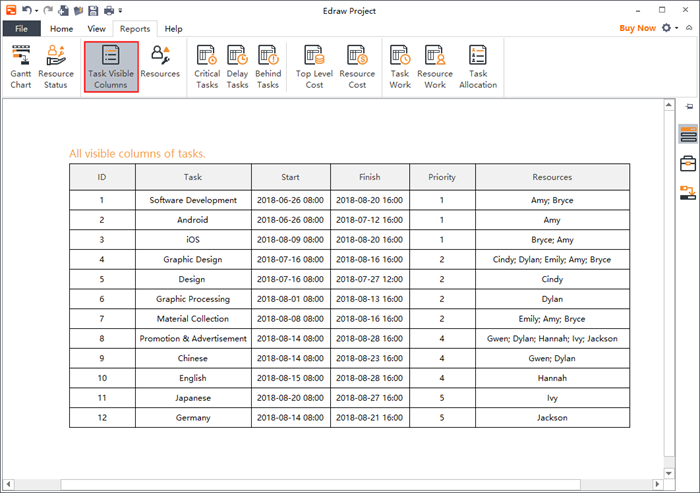Select the Material Collection task cell
This screenshot has height=493, width=700.
point(193,319)
